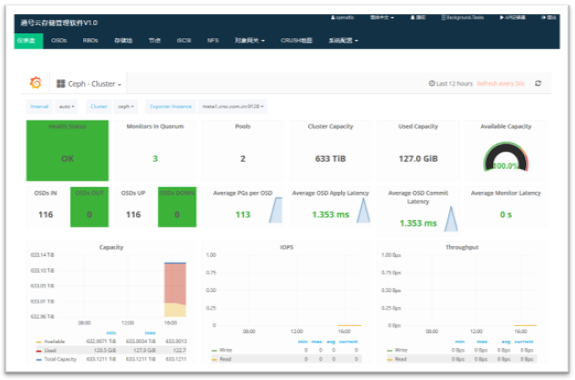
Task: Click the Refresh every 30s text
Action: (x=501, y=83)
